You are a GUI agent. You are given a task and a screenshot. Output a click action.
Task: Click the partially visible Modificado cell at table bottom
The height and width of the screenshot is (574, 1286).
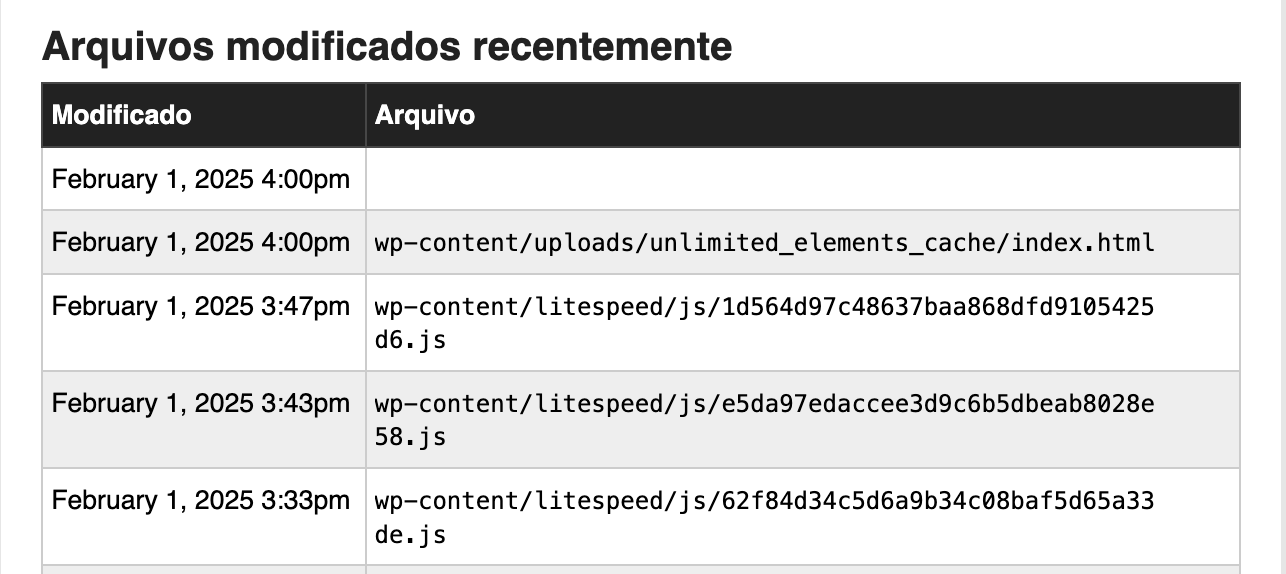click(x=204, y=570)
